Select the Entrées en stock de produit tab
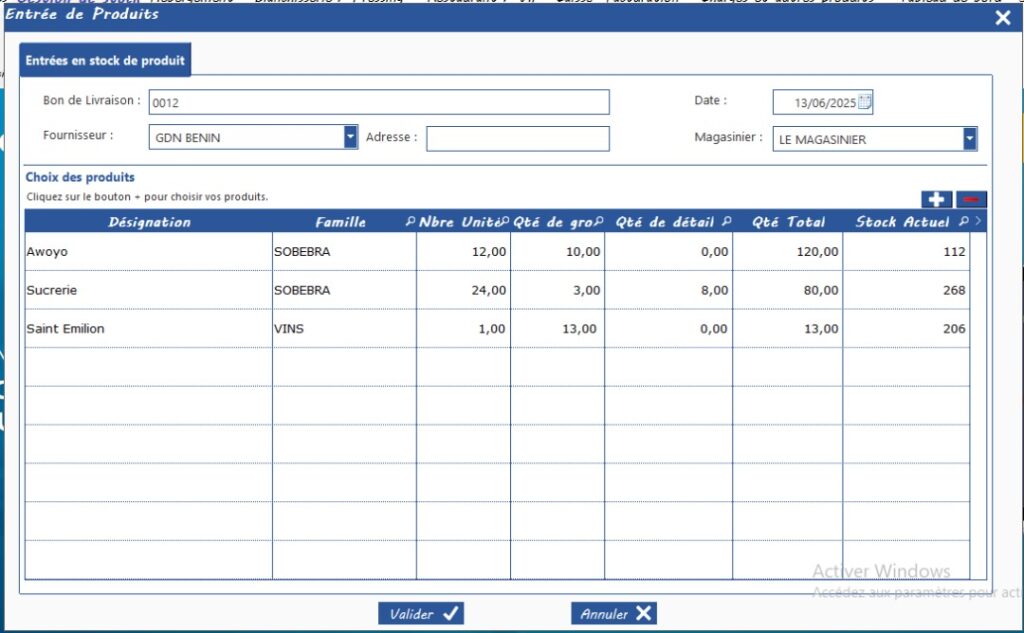The image size is (1024, 633). point(105,61)
